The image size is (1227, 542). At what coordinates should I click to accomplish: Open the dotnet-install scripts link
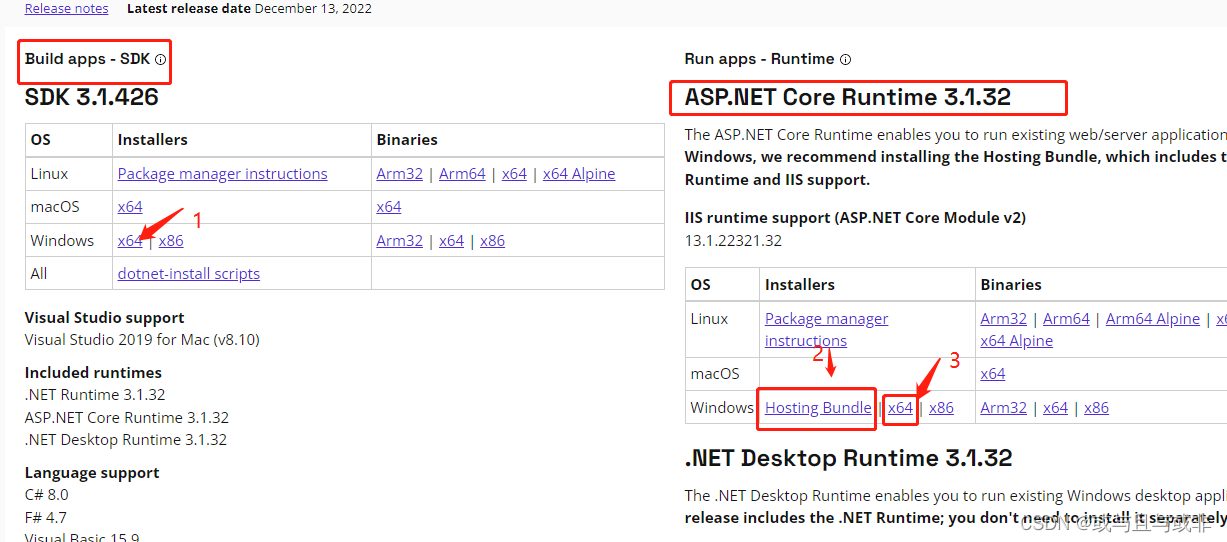[x=188, y=273]
